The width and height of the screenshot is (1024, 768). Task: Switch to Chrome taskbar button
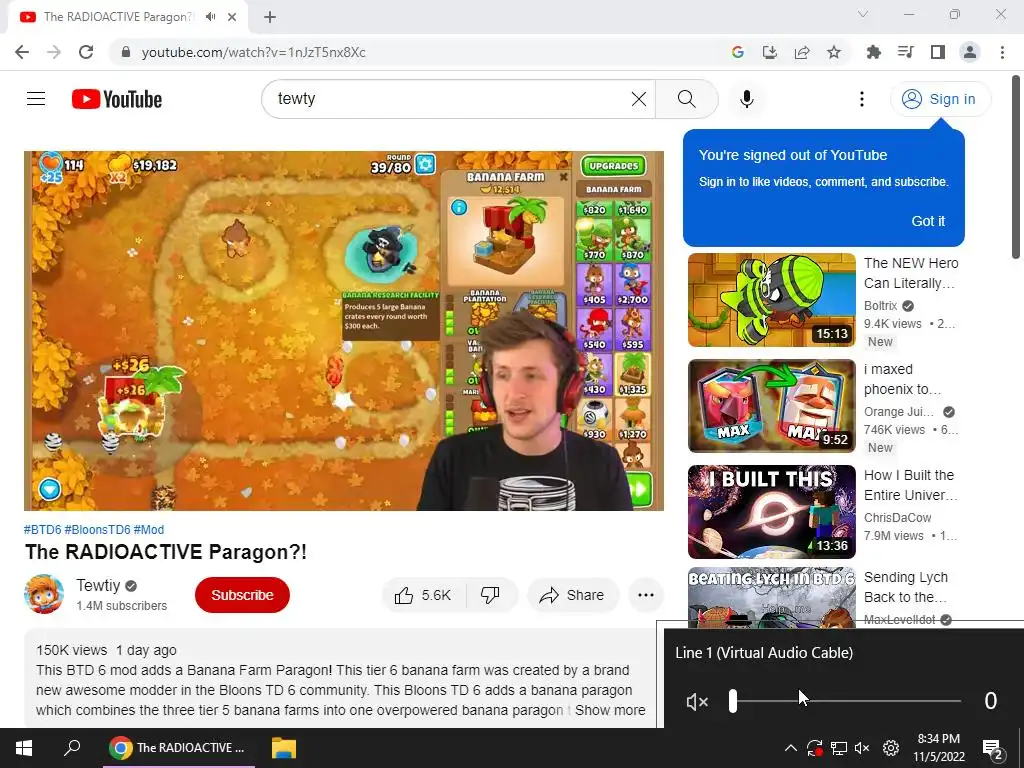pyautogui.click(x=178, y=748)
